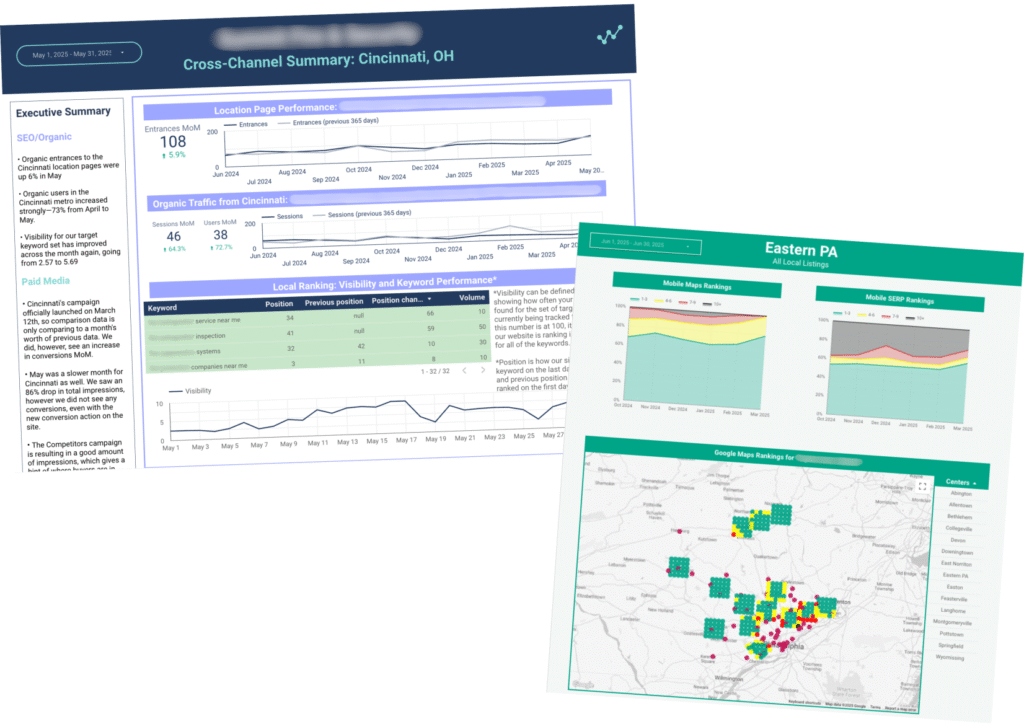This screenshot has width=1024, height=724.
Task: Select Bethlehem in the Centers sidebar
Action: 959,517
